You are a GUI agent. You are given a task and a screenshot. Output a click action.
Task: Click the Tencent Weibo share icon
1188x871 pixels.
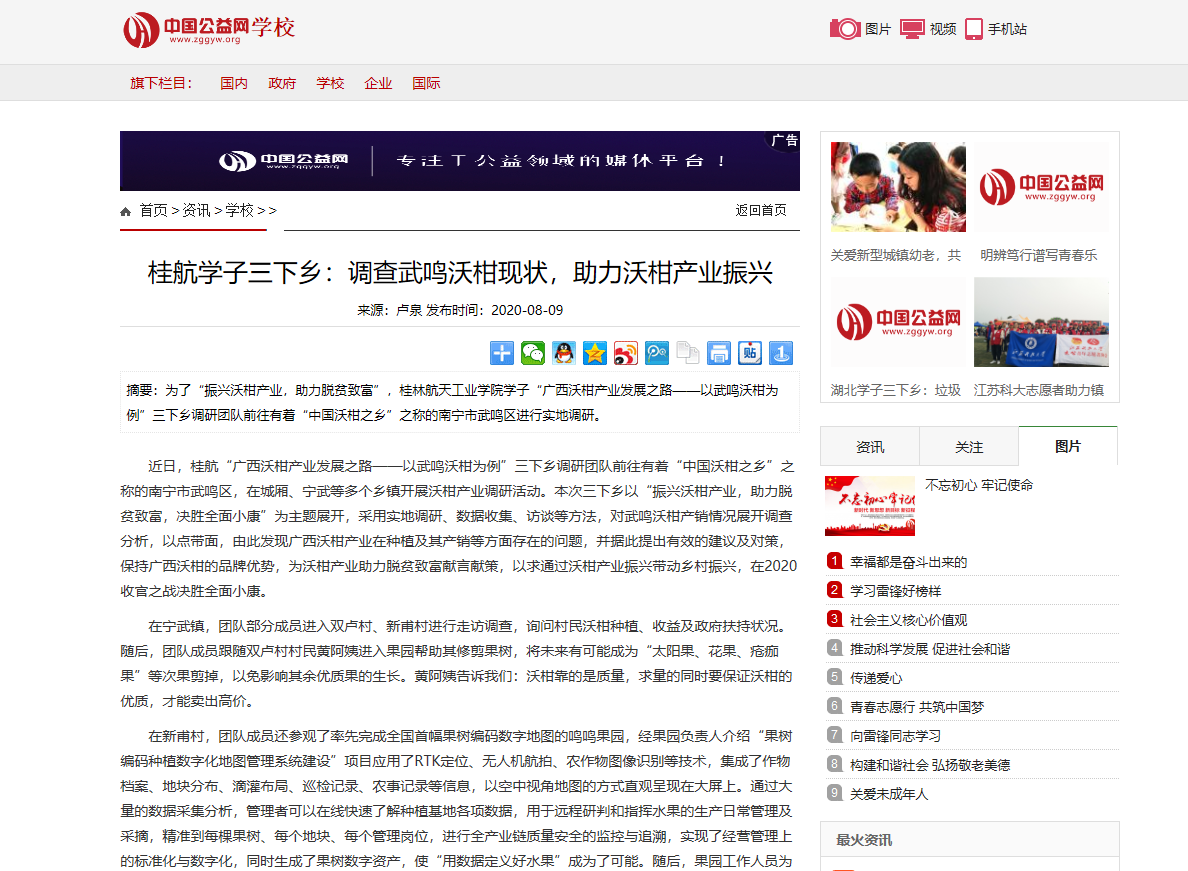click(657, 352)
